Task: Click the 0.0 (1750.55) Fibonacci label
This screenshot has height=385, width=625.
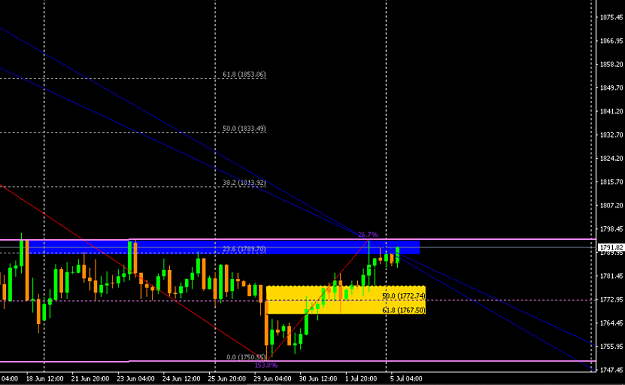Action: pyautogui.click(x=246, y=357)
